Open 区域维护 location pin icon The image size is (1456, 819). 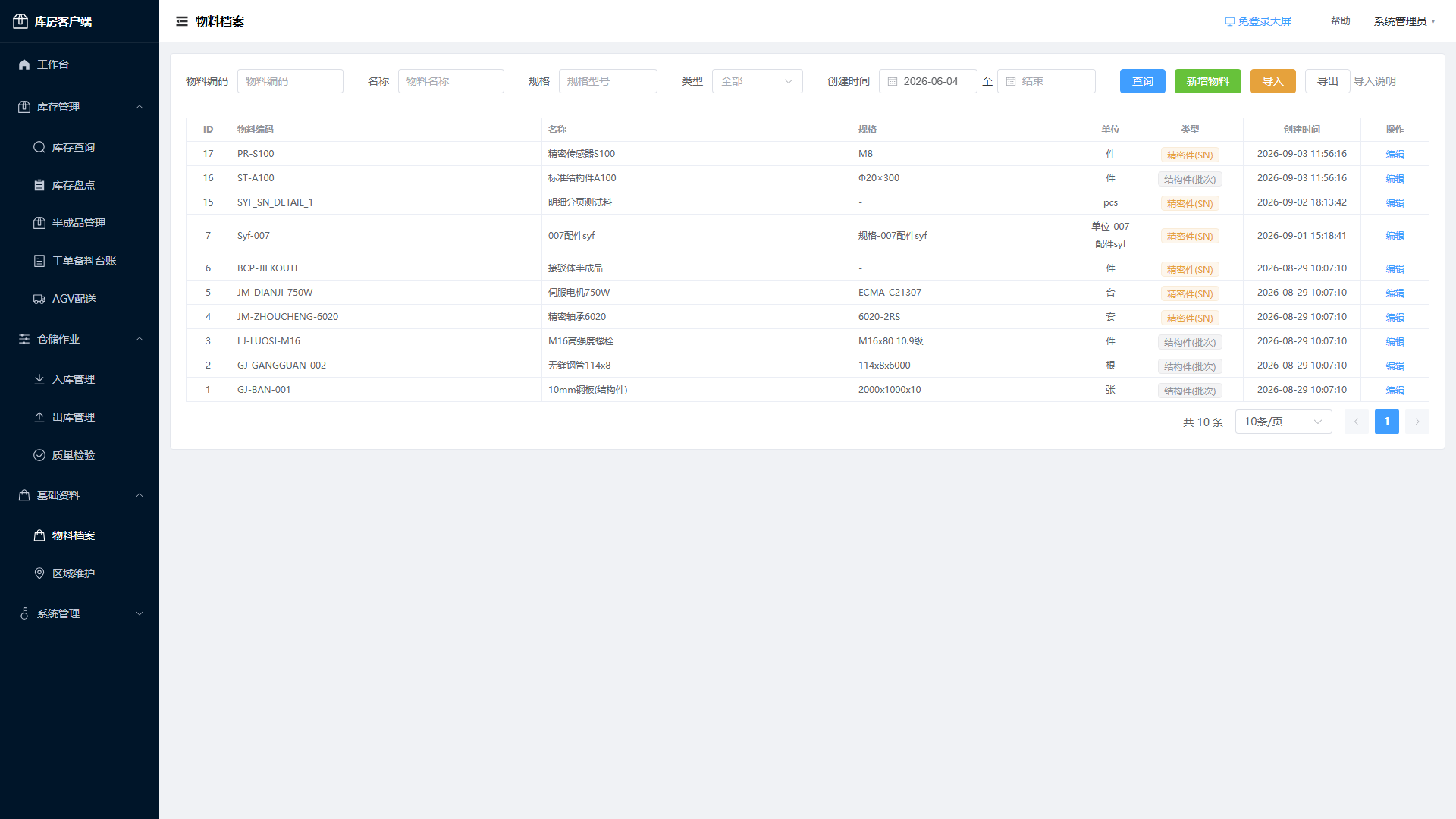click(x=39, y=573)
